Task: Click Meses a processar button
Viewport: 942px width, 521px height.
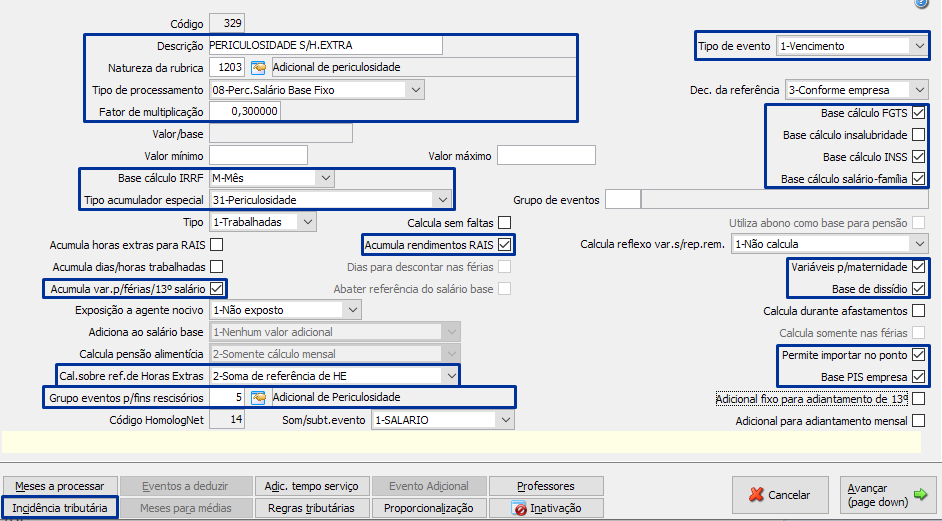Action: click(x=59, y=486)
